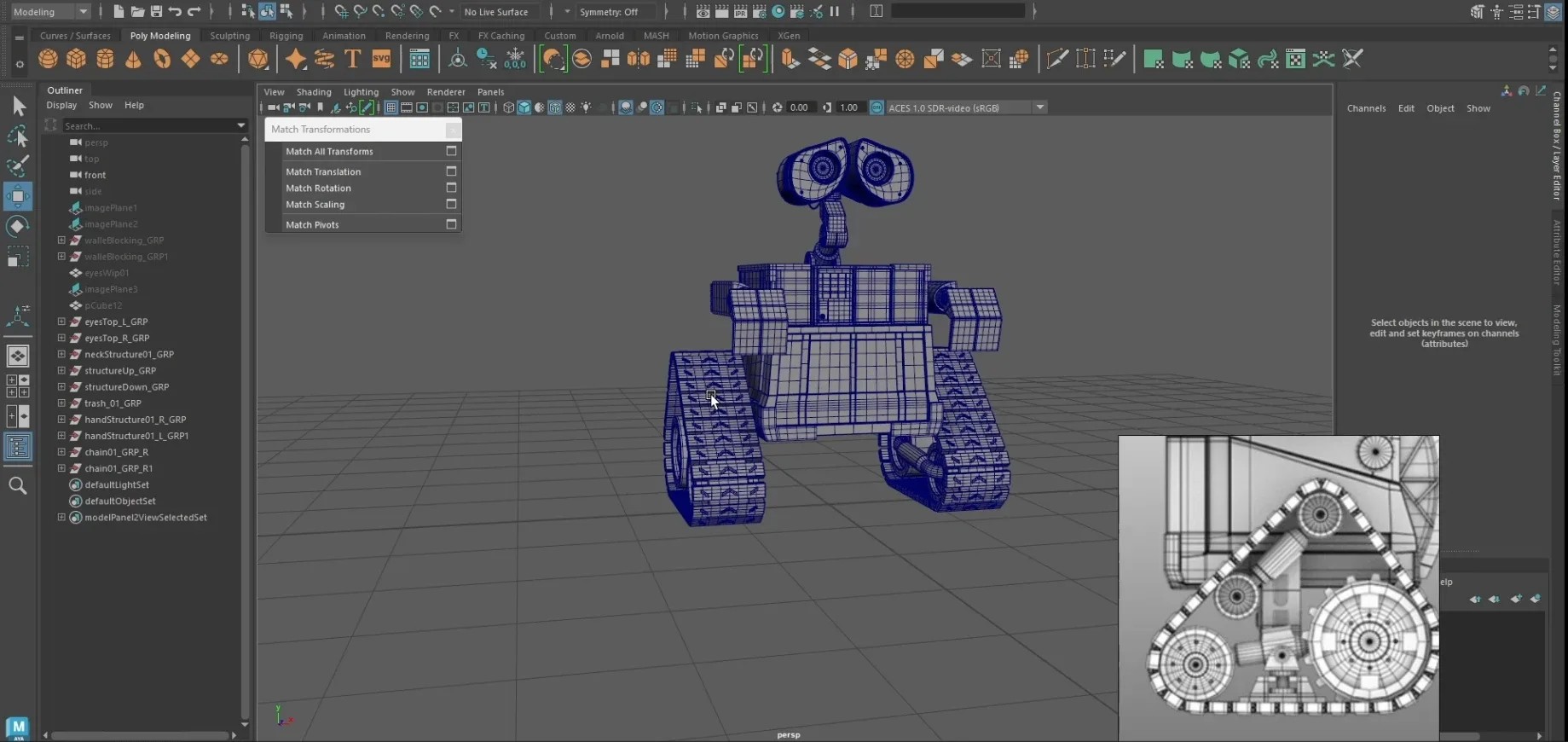1568x742 pixels.
Task: Click the New Scene icon
Action: (x=119, y=11)
